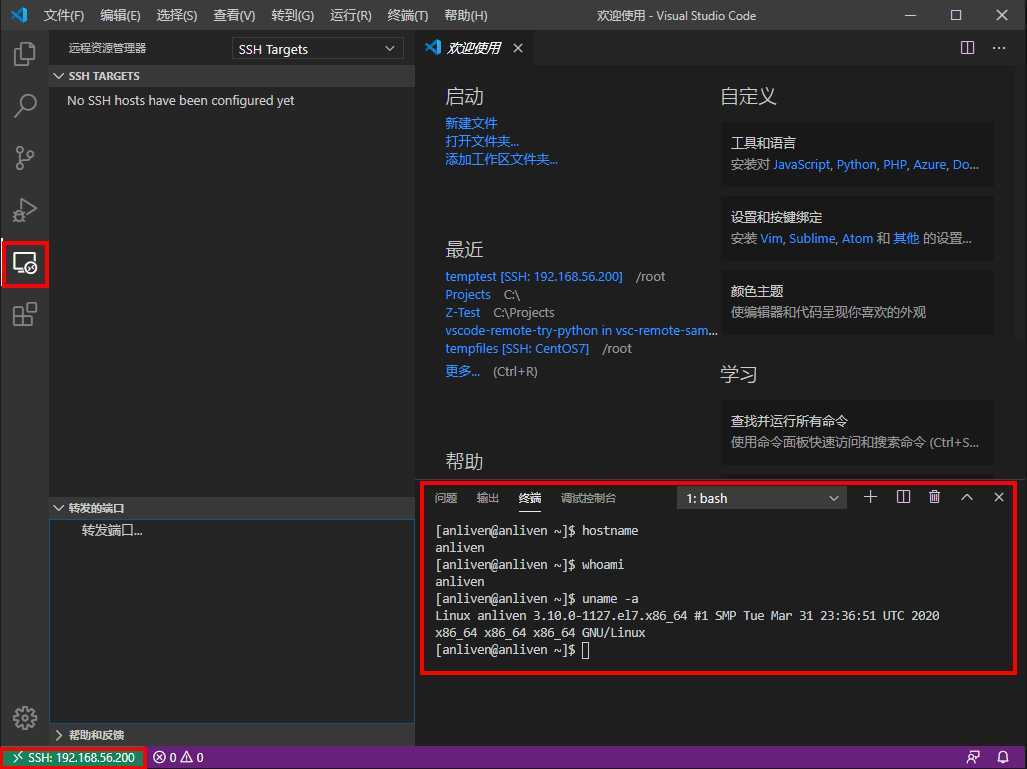Screen dimensions: 1027x769
Task: Kill the terminal with trash icon
Action: 935,497
